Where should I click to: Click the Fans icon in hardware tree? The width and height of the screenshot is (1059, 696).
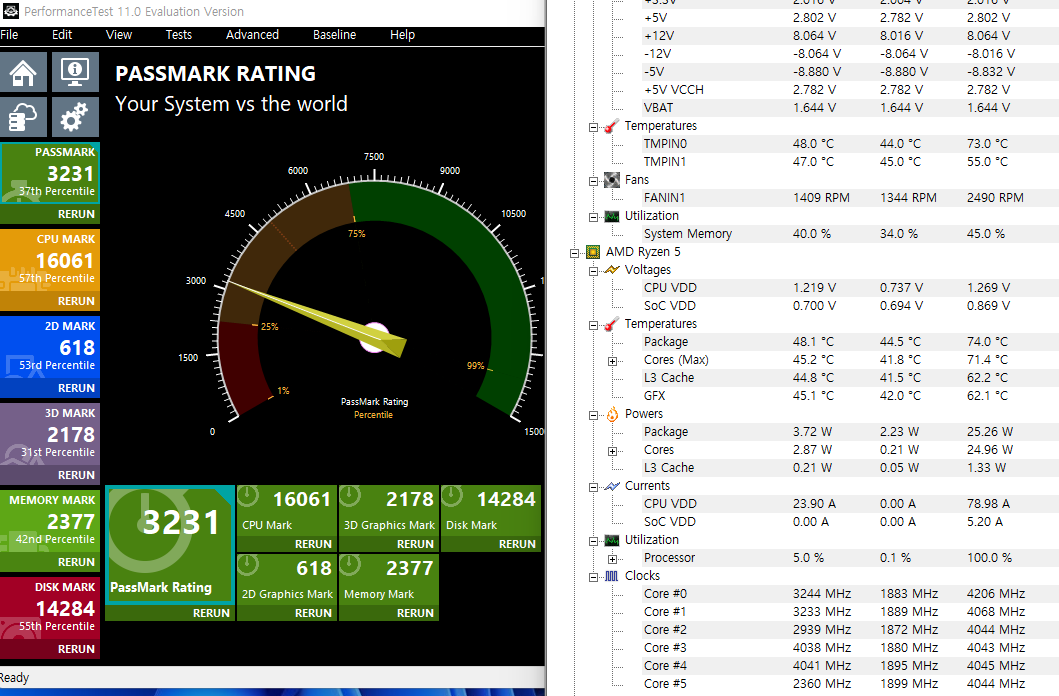(612, 180)
